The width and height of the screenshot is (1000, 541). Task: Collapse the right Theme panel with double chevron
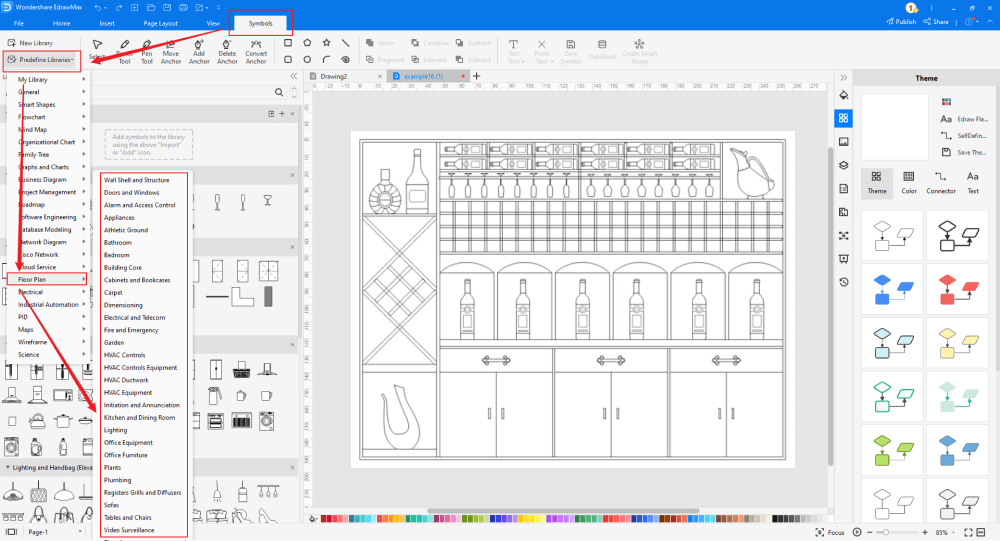coord(843,77)
